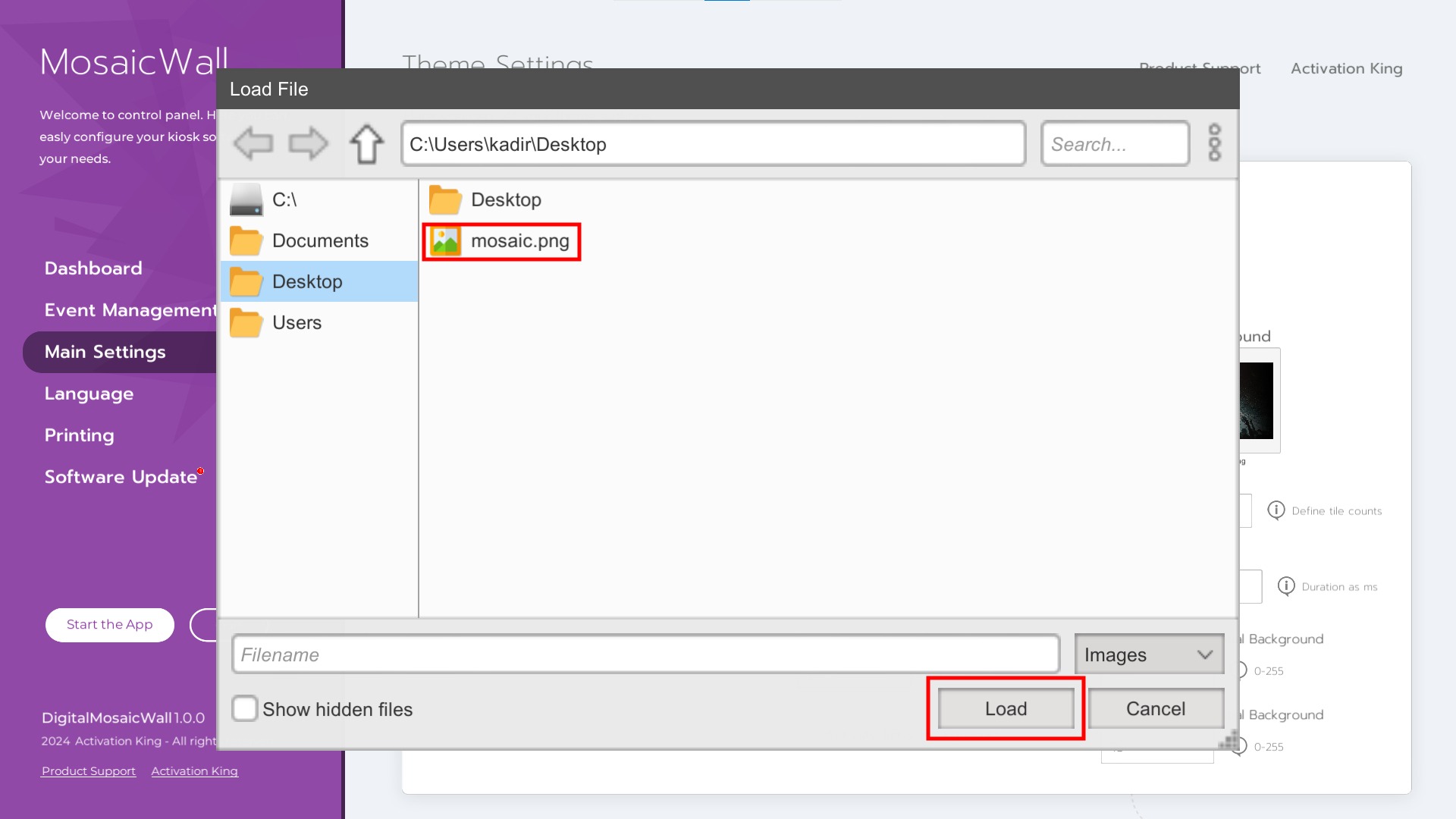
Task: Open Documents folder in sidebar
Action: coord(319,241)
